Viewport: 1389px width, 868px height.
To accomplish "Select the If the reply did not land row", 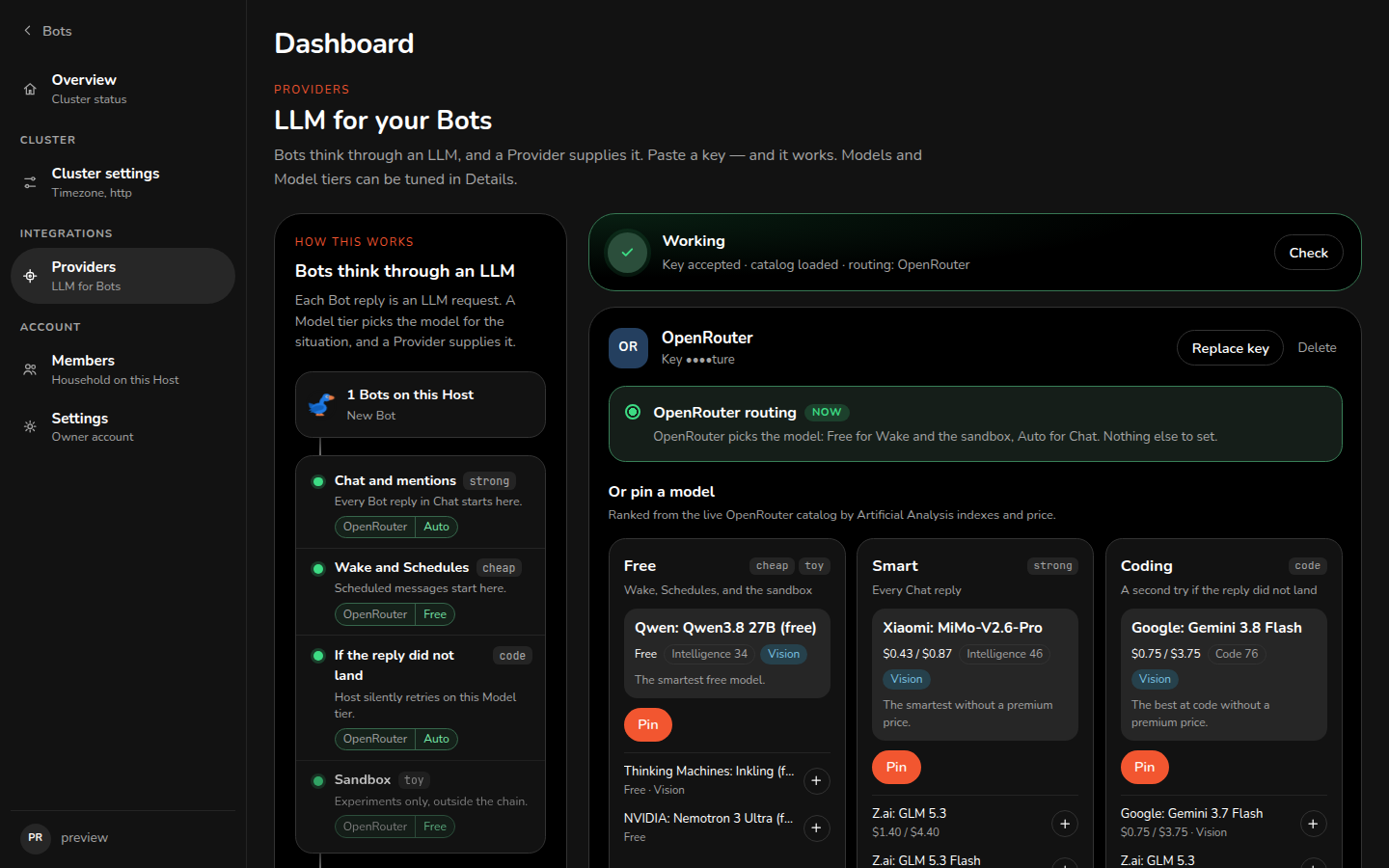I will [421, 697].
